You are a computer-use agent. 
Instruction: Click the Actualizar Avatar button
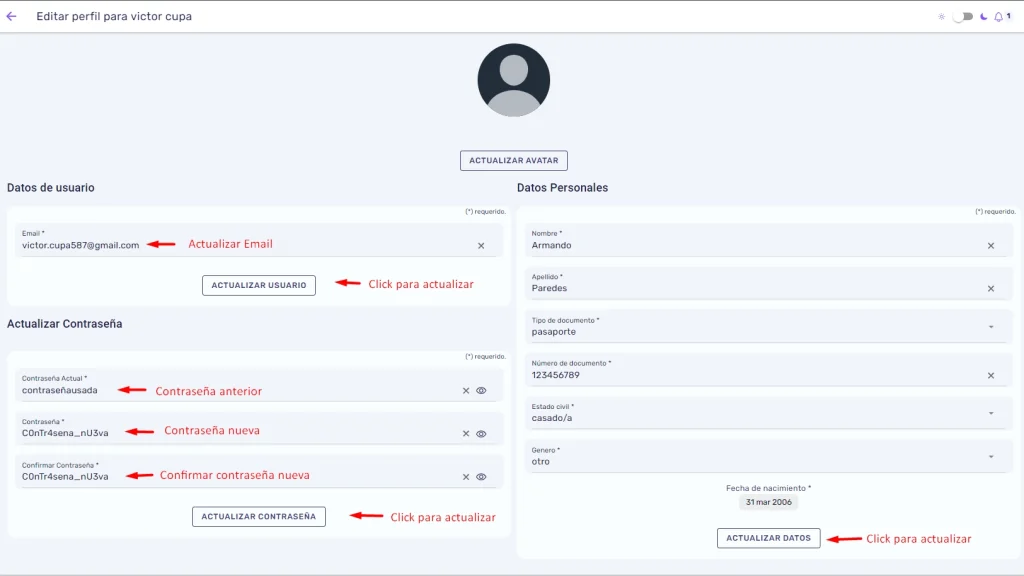(x=513, y=161)
